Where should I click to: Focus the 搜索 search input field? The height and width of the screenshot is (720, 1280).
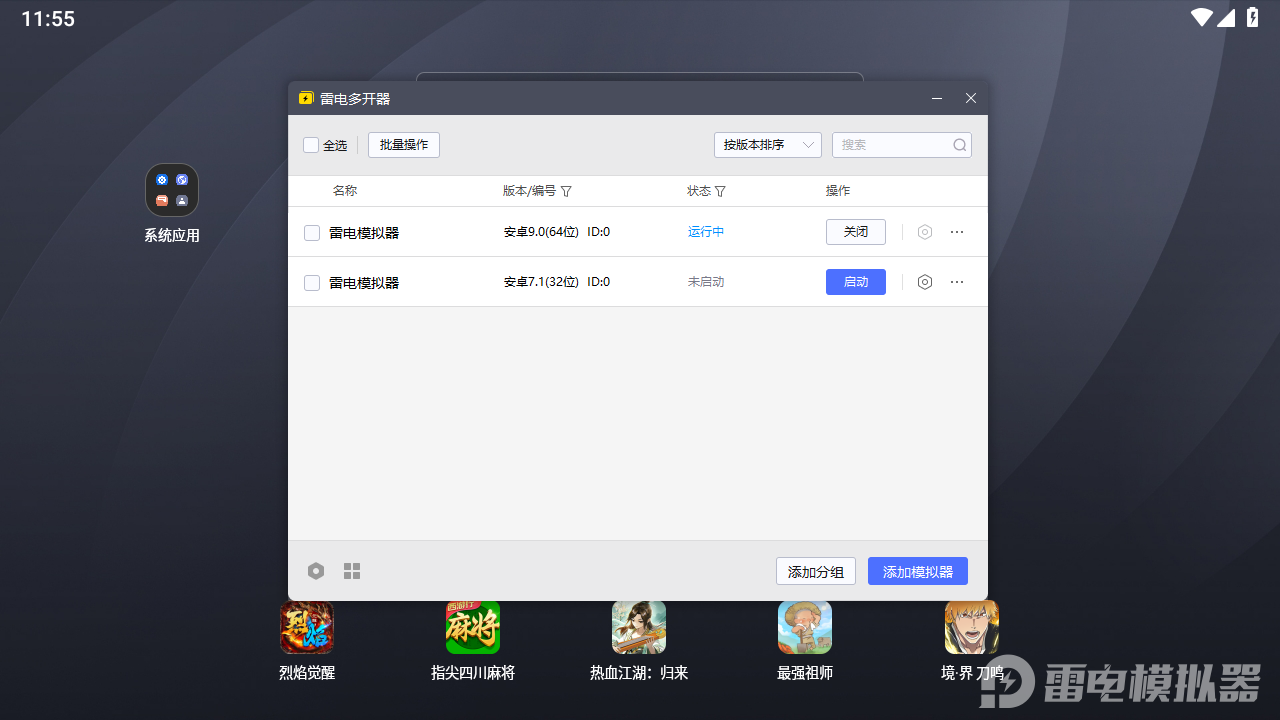[902, 145]
